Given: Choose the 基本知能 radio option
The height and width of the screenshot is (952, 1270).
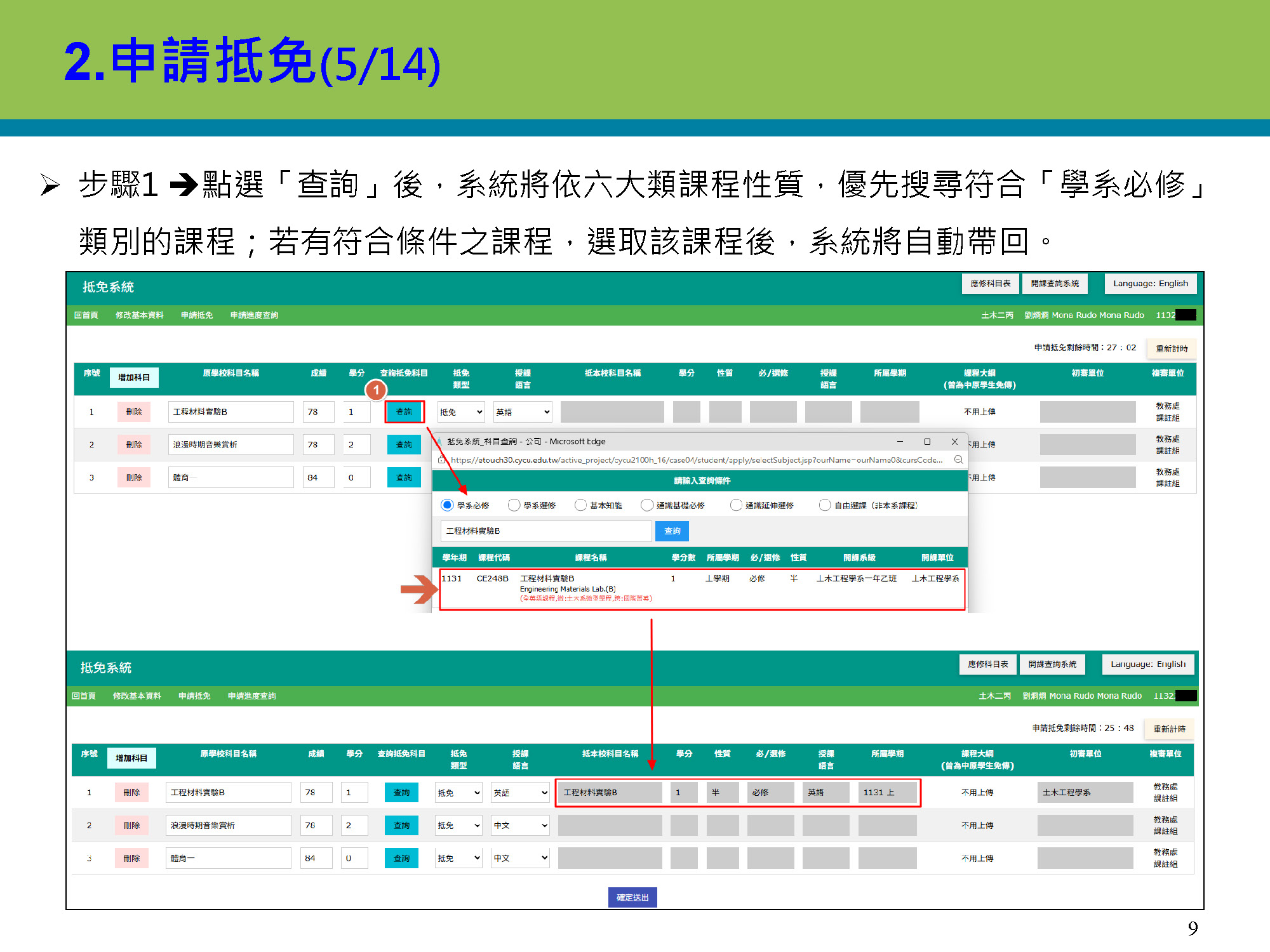Looking at the screenshot, I should click(x=580, y=505).
